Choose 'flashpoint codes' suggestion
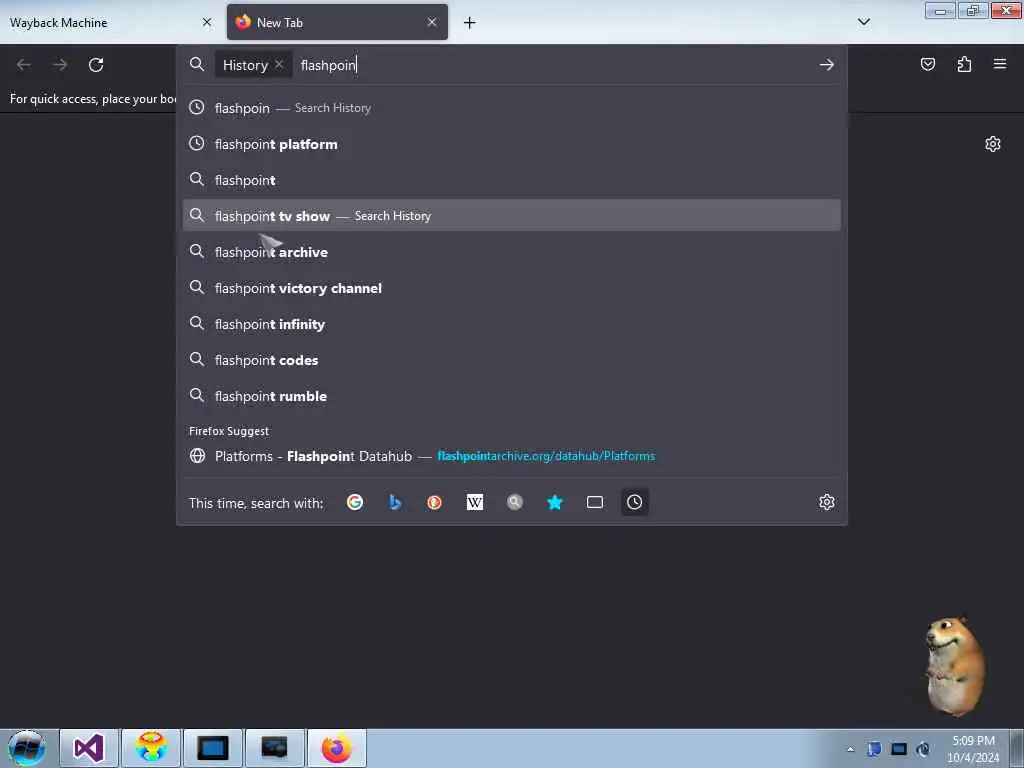 coord(512,360)
